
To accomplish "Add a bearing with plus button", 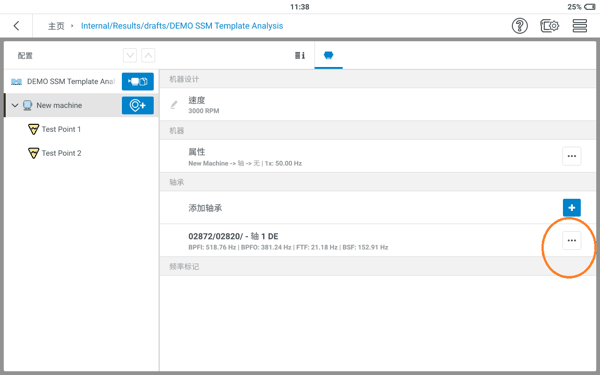I will (572, 207).
